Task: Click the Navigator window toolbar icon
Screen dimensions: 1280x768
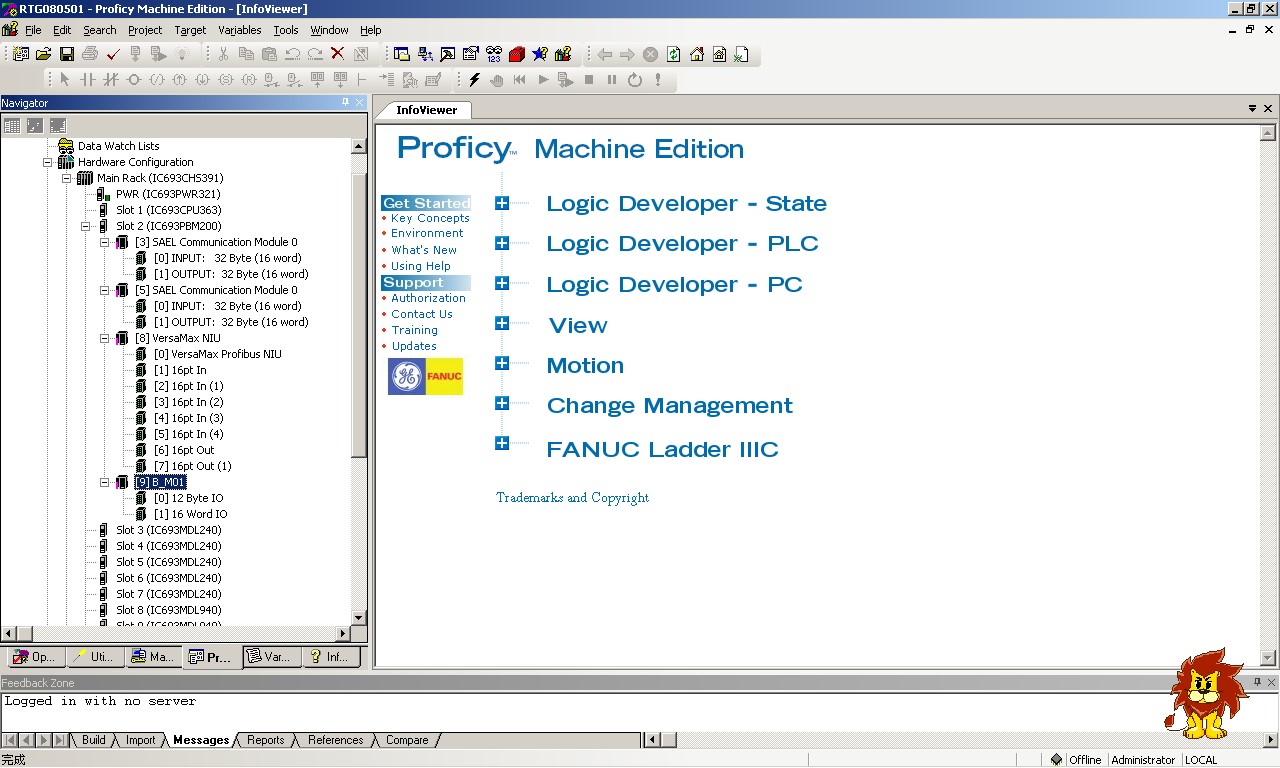Action: click(x=401, y=54)
